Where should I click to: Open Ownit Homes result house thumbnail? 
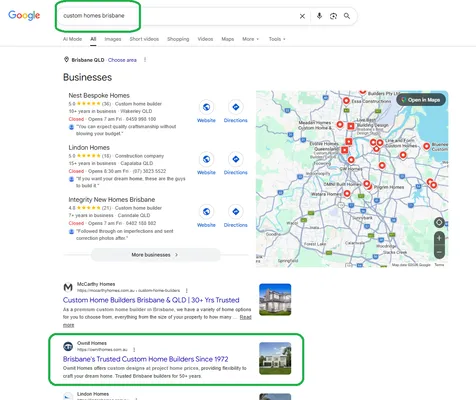(275, 358)
